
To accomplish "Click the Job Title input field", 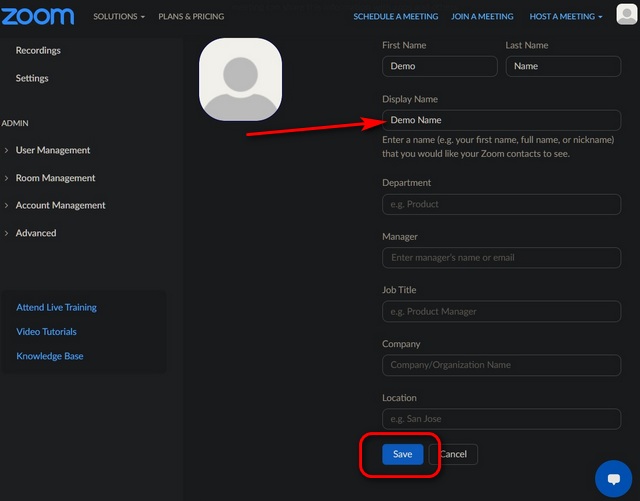I will coord(501,311).
